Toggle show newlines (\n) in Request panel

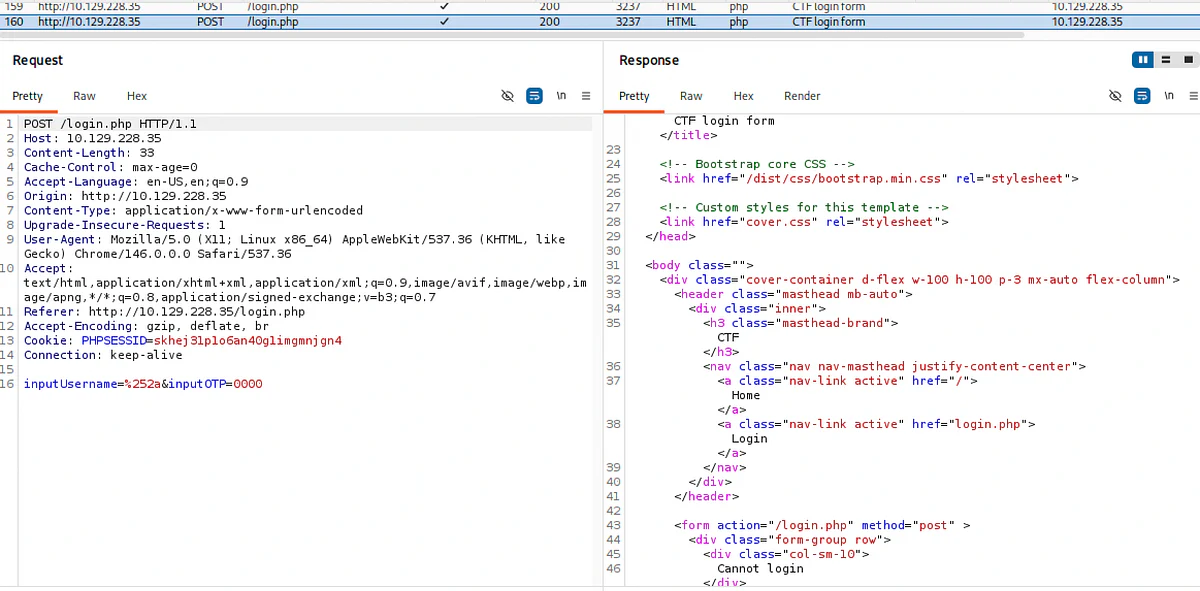coord(561,96)
